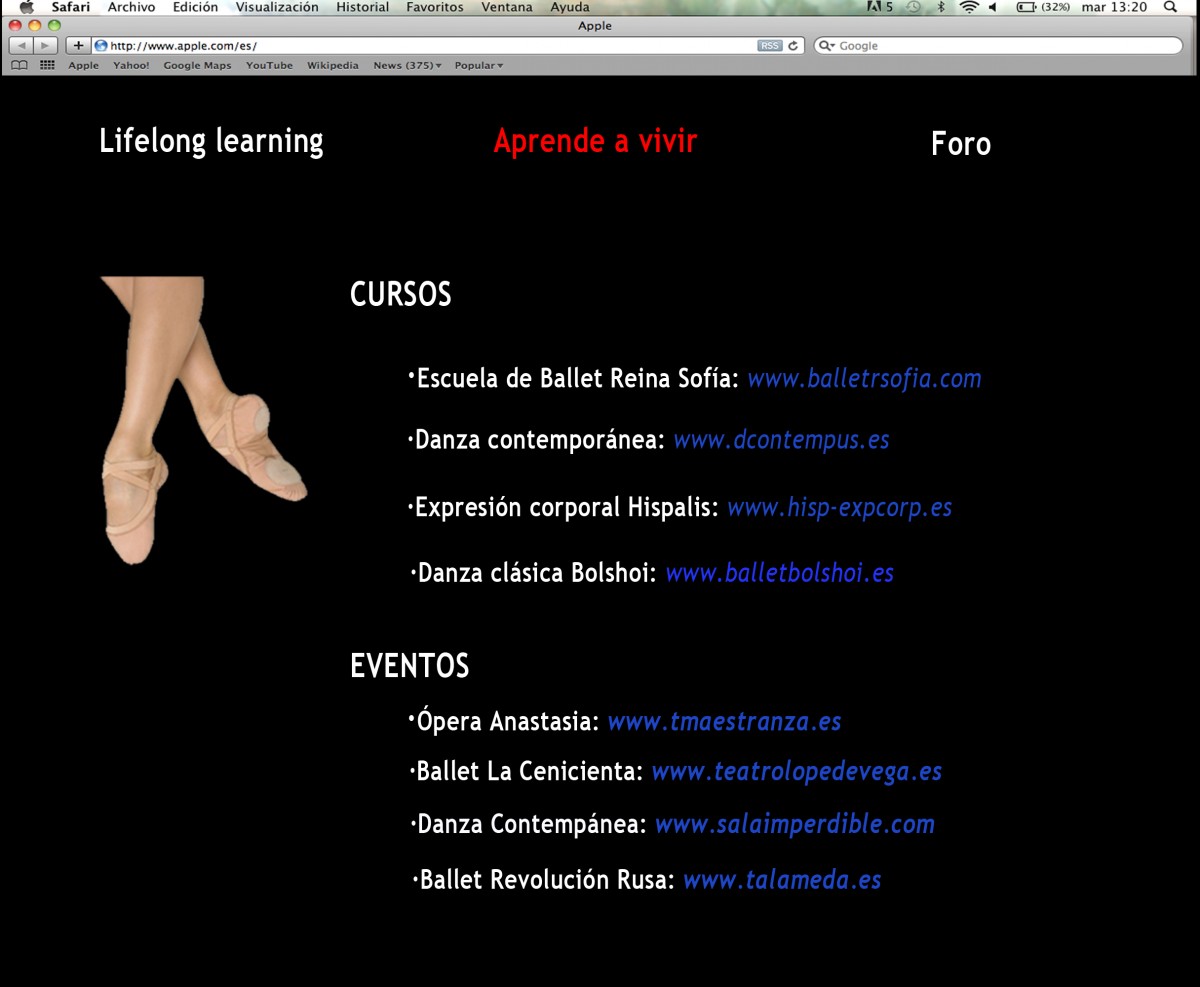Open the www.balletrsofia.com link
Image resolution: width=1200 pixels, height=987 pixels.
tap(864, 379)
